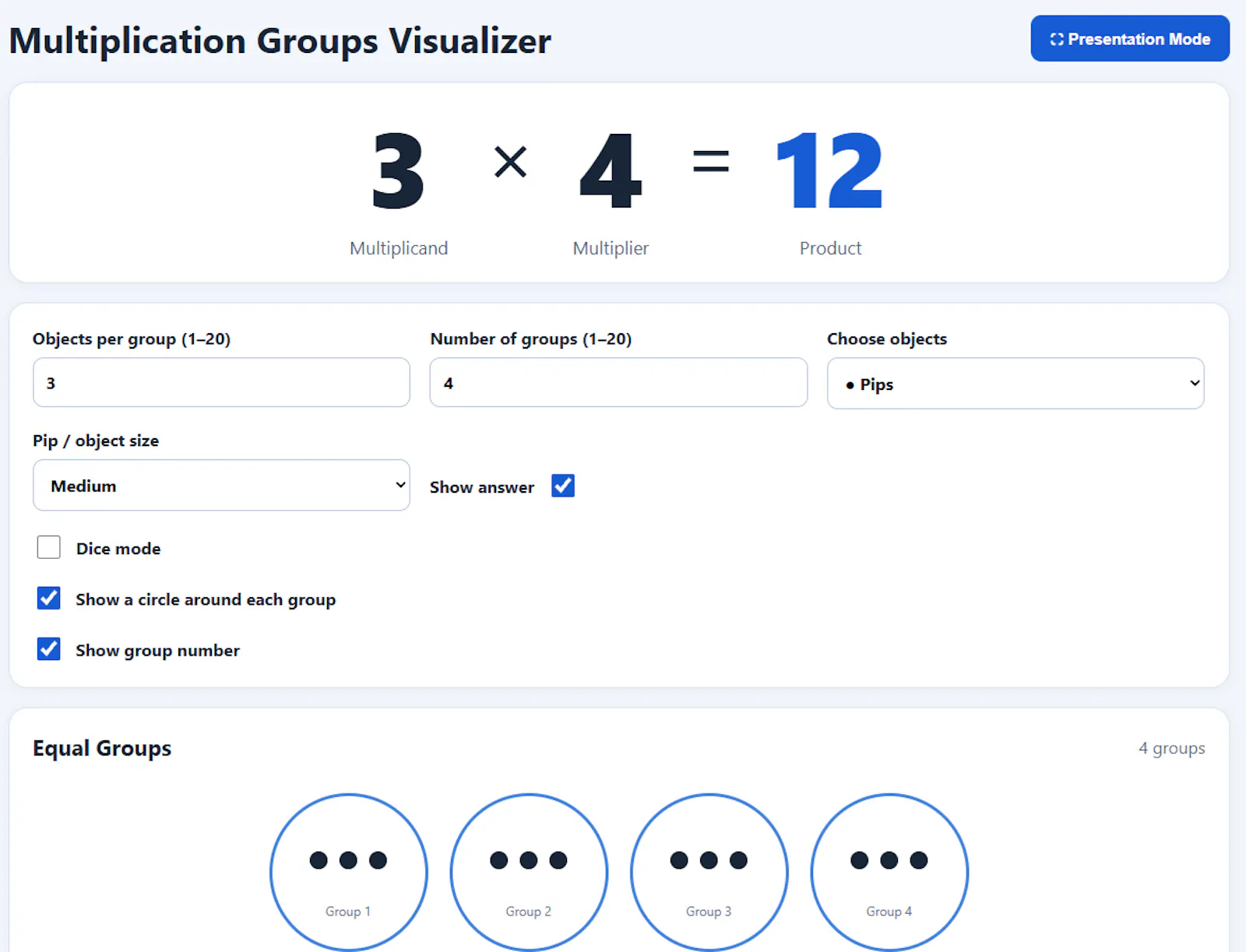Click the product number 12
This screenshot has width=1246, height=952.
coord(830,170)
